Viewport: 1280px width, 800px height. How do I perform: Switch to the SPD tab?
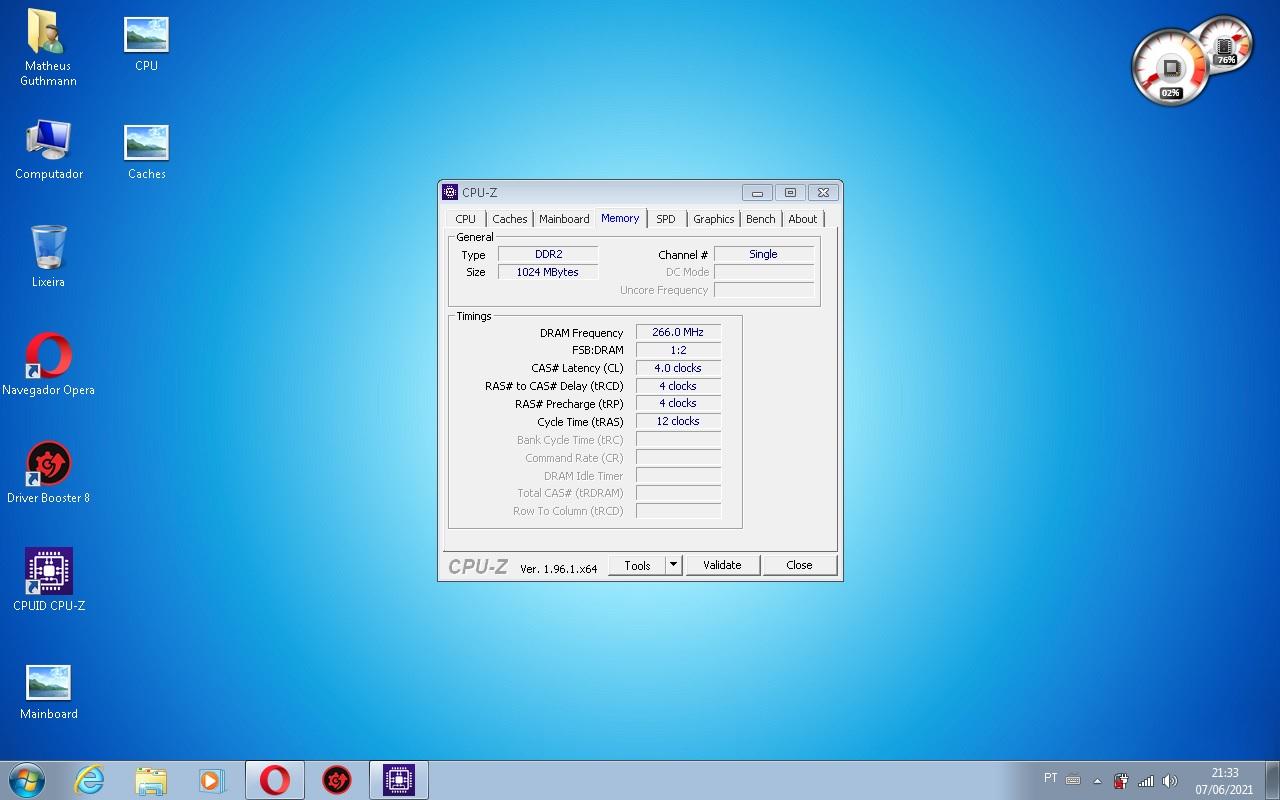666,219
